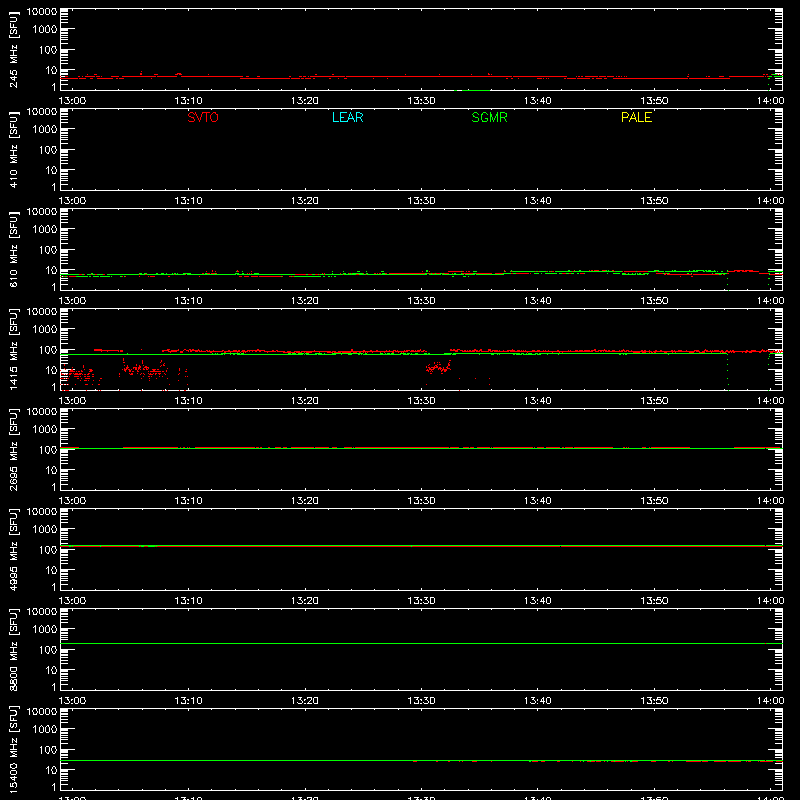
Task: Click the 10000 tick label of the 245 MHz panel
Action: click(42, 12)
